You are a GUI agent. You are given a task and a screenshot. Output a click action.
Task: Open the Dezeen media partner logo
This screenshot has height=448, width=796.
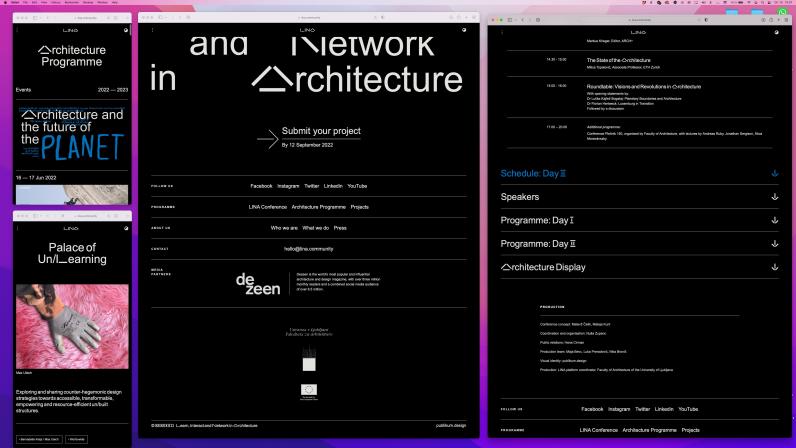258,284
